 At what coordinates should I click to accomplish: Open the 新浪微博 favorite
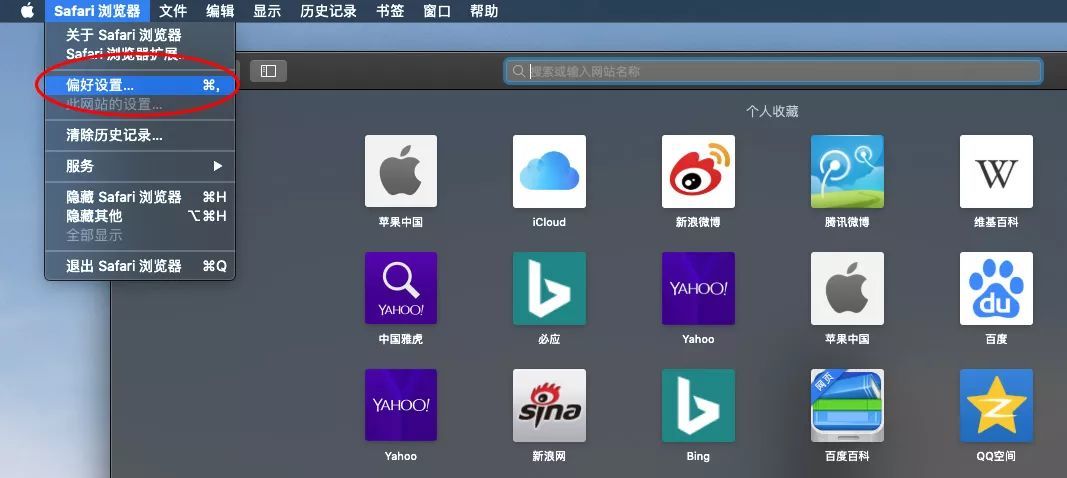tap(698, 172)
